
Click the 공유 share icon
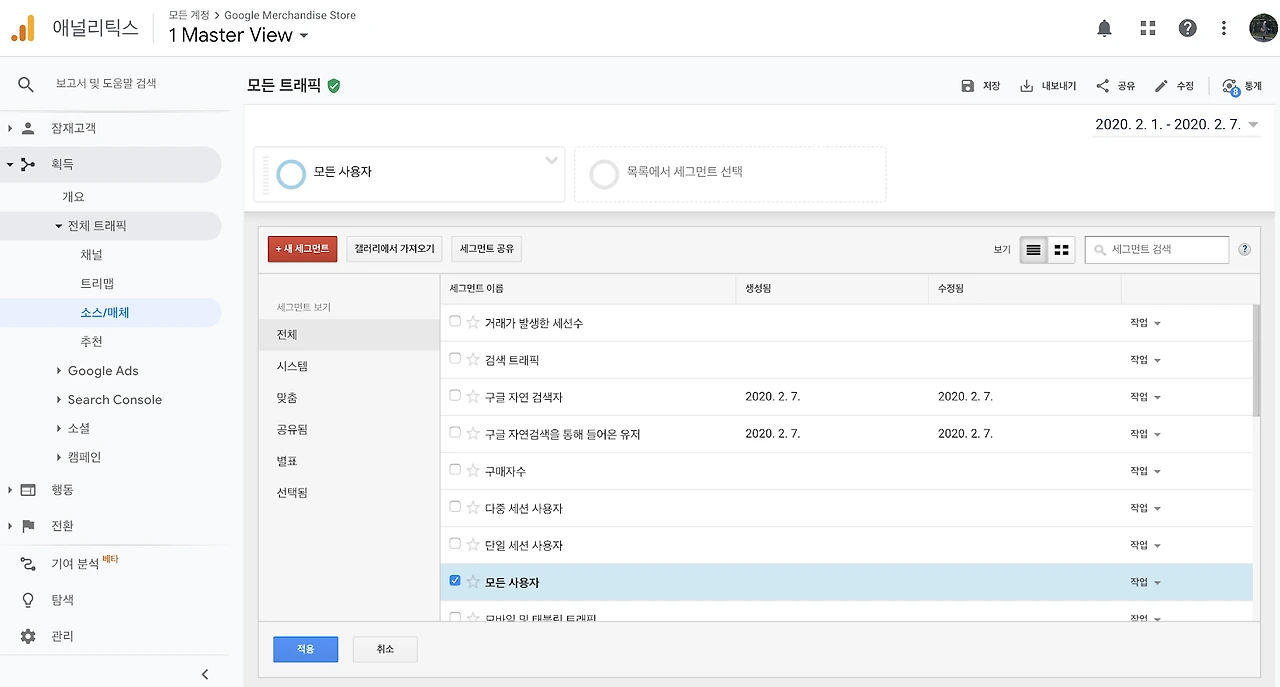coord(1102,86)
